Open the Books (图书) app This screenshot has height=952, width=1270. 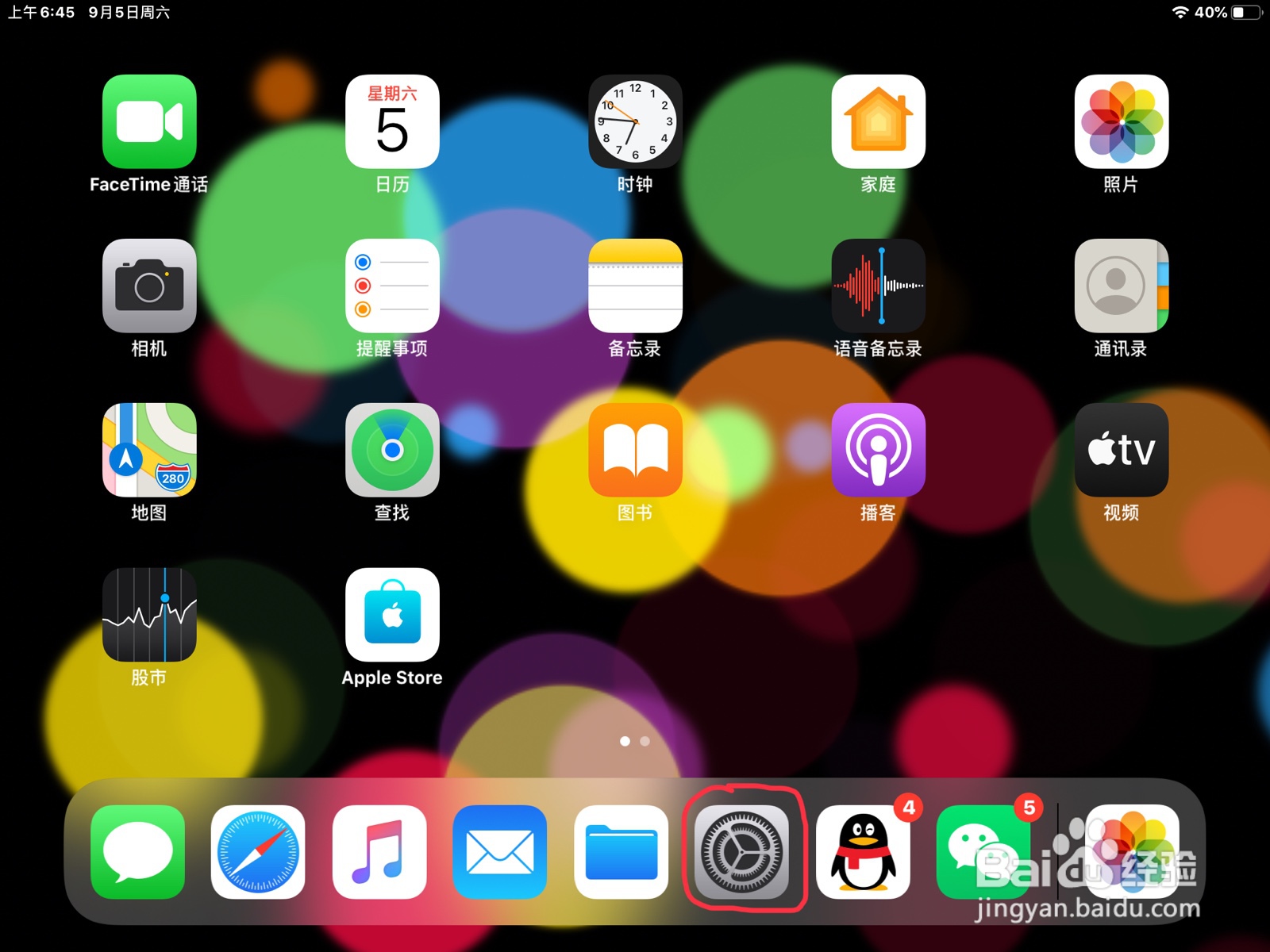tap(635, 450)
